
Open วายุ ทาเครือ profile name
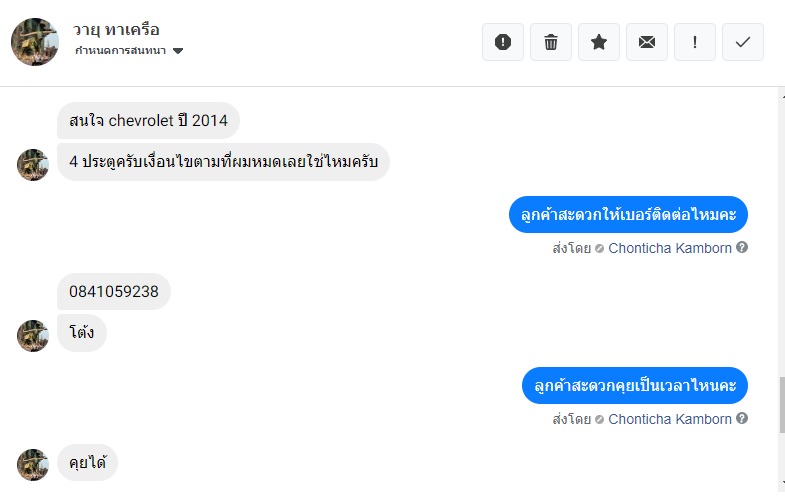click(116, 29)
